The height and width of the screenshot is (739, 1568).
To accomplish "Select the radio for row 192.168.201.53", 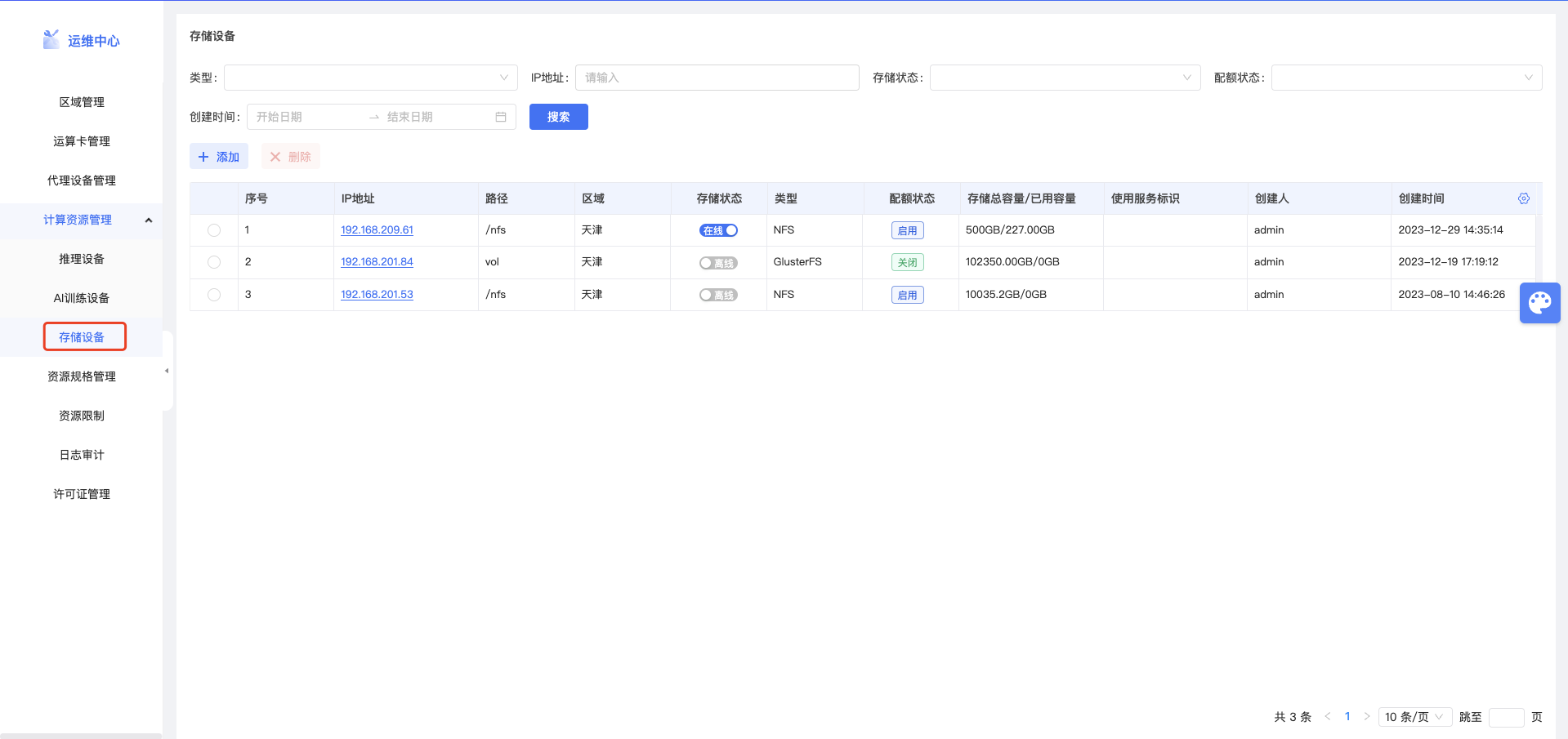I will (214, 295).
